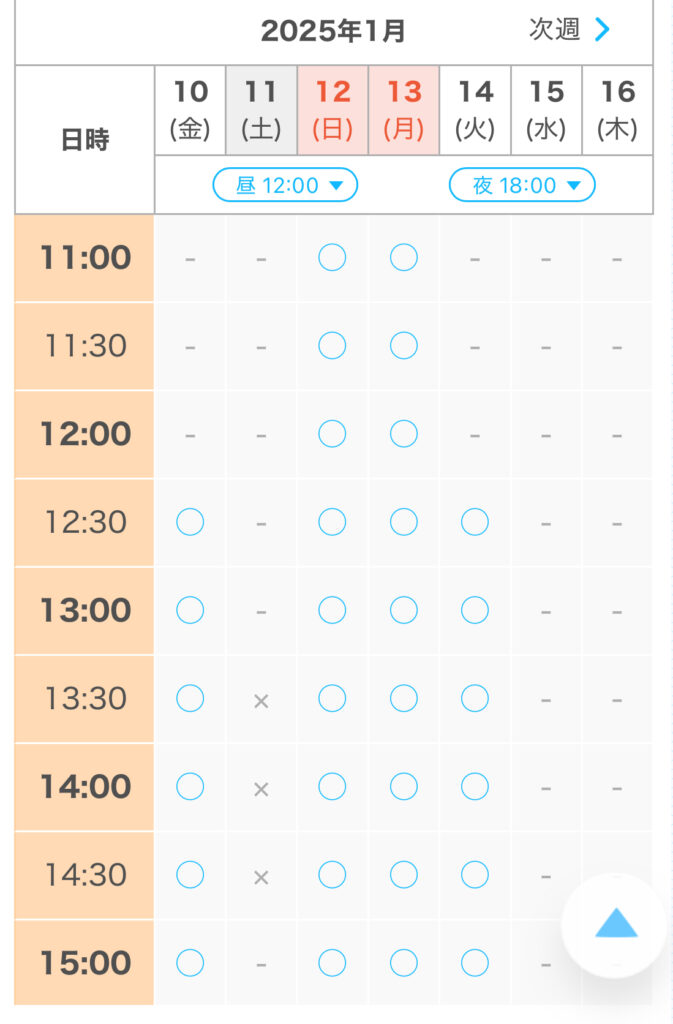Select available circle for Monday 13 at 11:30
This screenshot has height=1024, width=673.
pyautogui.click(x=403, y=346)
